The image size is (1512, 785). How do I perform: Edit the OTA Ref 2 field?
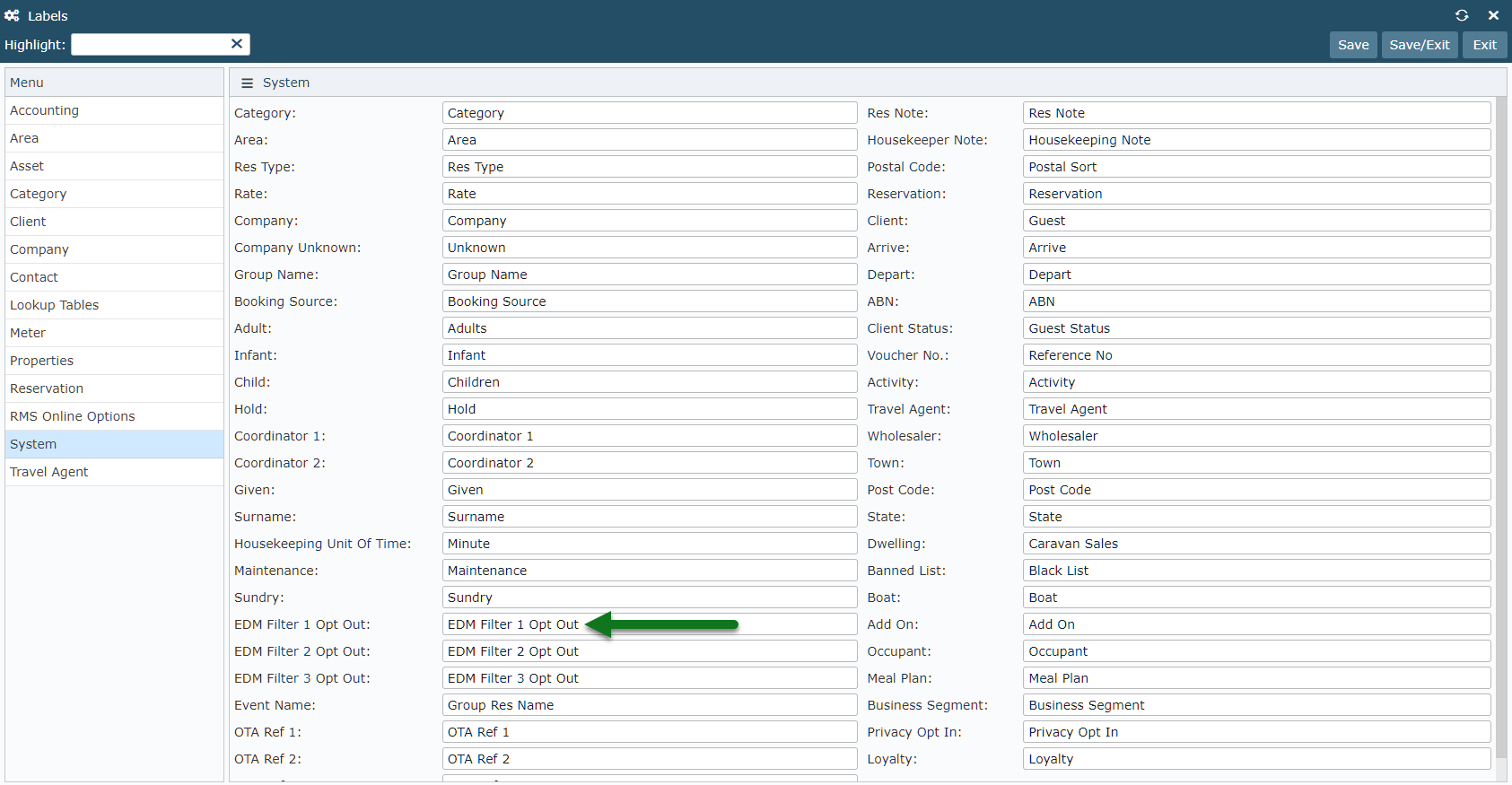[x=650, y=759]
